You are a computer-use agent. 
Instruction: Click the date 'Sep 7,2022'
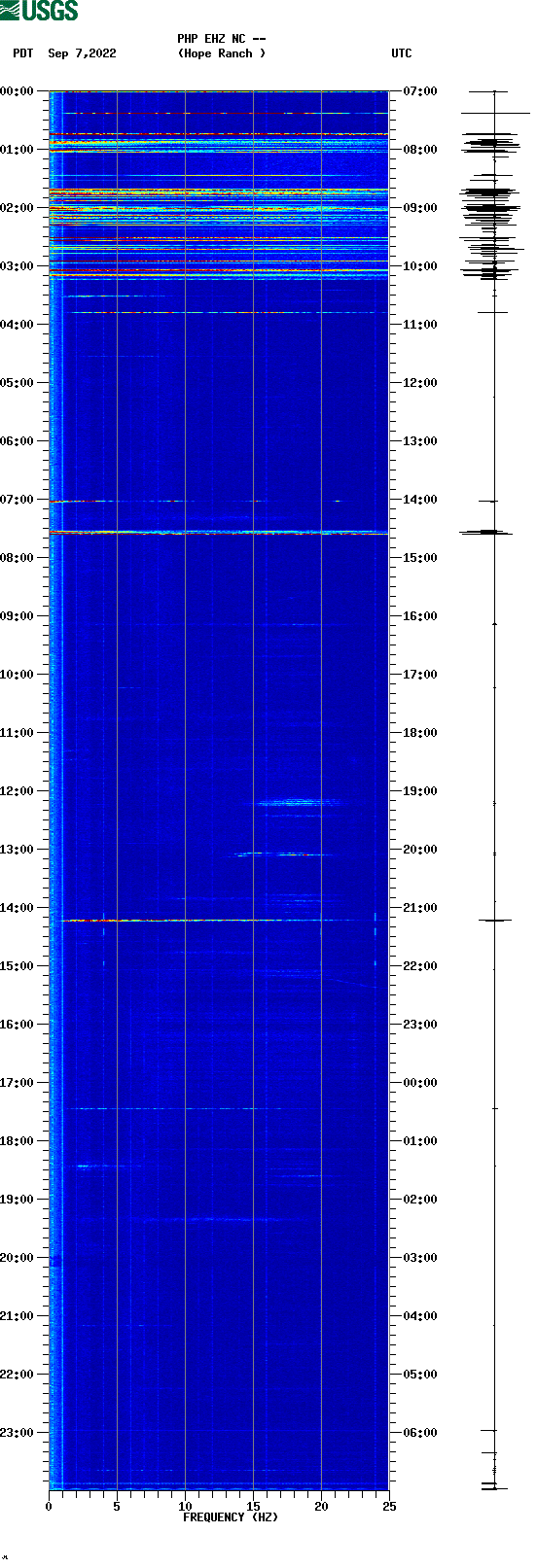82,53
